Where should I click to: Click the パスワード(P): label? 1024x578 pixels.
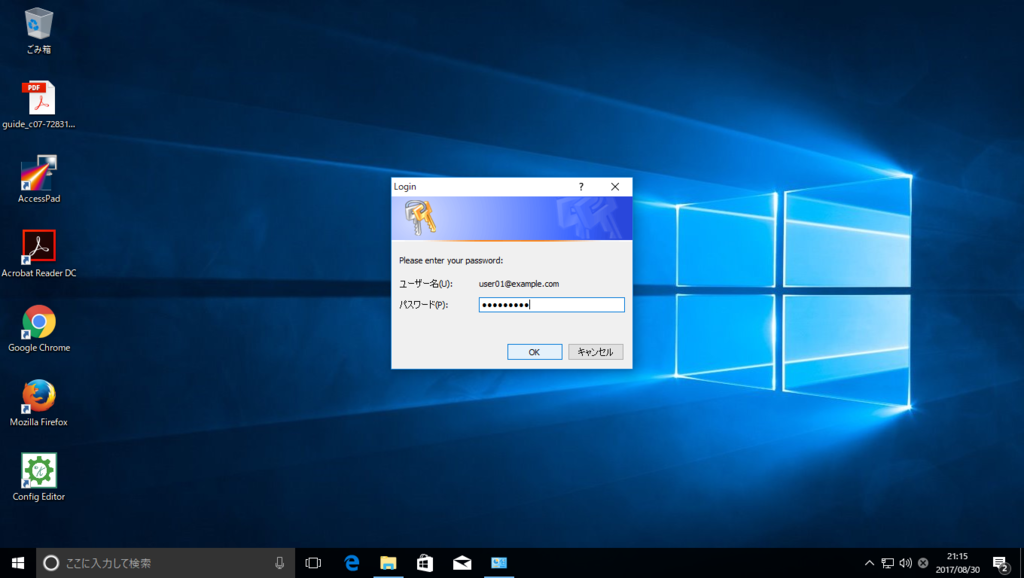pyautogui.click(x=423, y=305)
